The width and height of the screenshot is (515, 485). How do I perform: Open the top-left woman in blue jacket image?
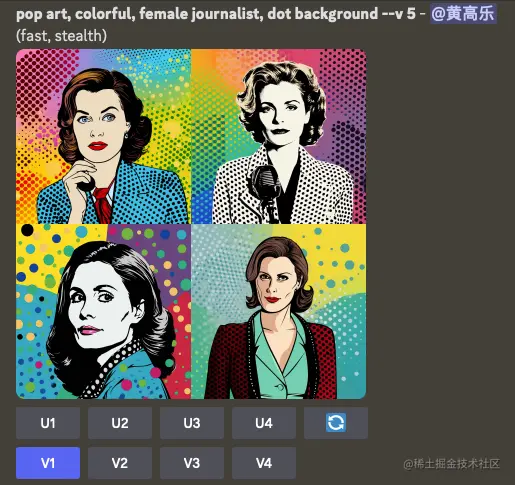point(103,136)
